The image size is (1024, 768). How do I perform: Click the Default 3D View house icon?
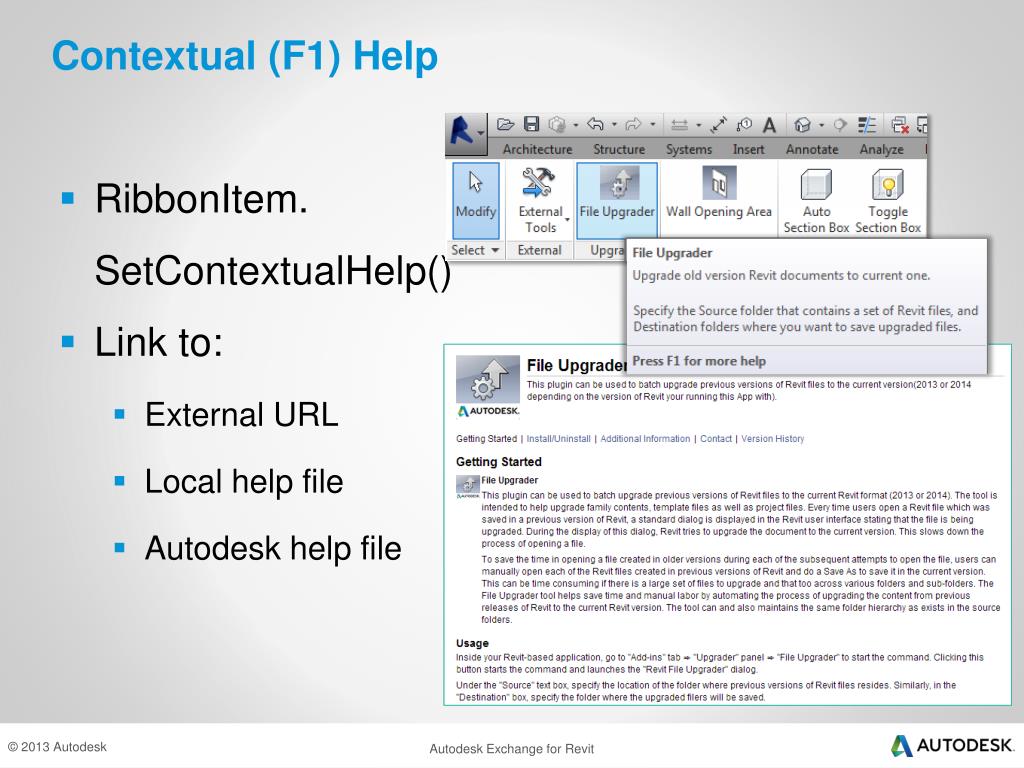(803, 124)
